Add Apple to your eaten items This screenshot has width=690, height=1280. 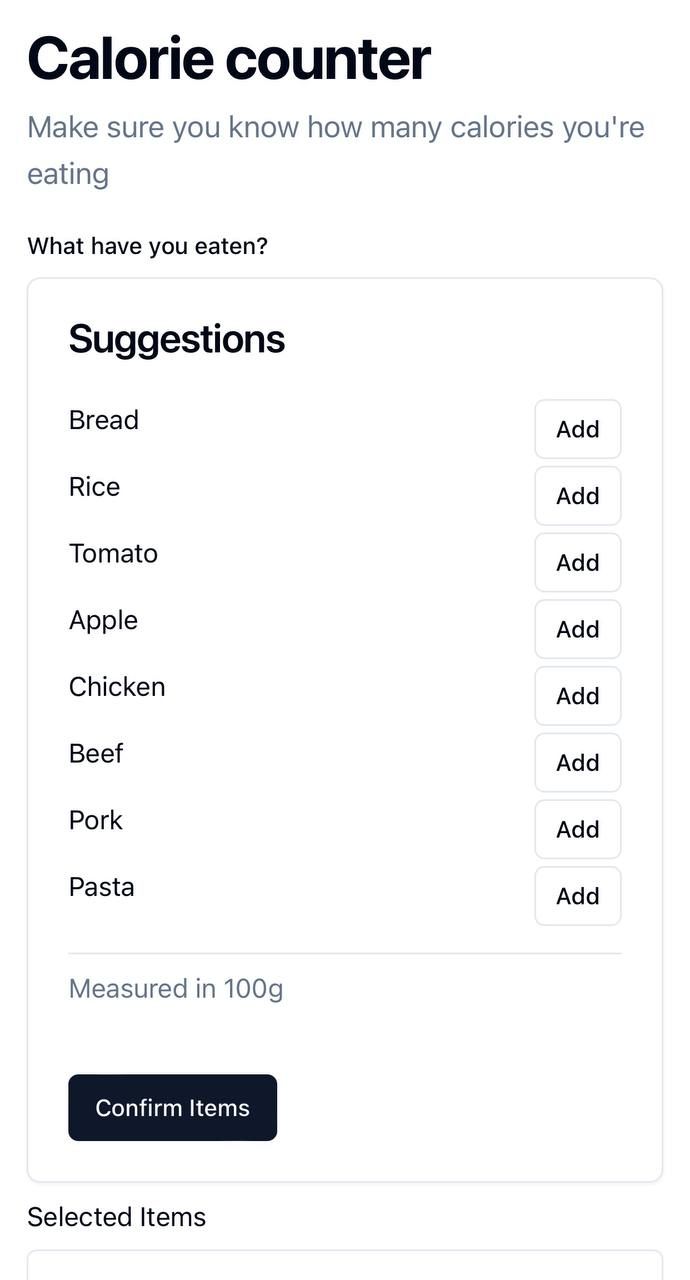pyautogui.click(x=577, y=629)
